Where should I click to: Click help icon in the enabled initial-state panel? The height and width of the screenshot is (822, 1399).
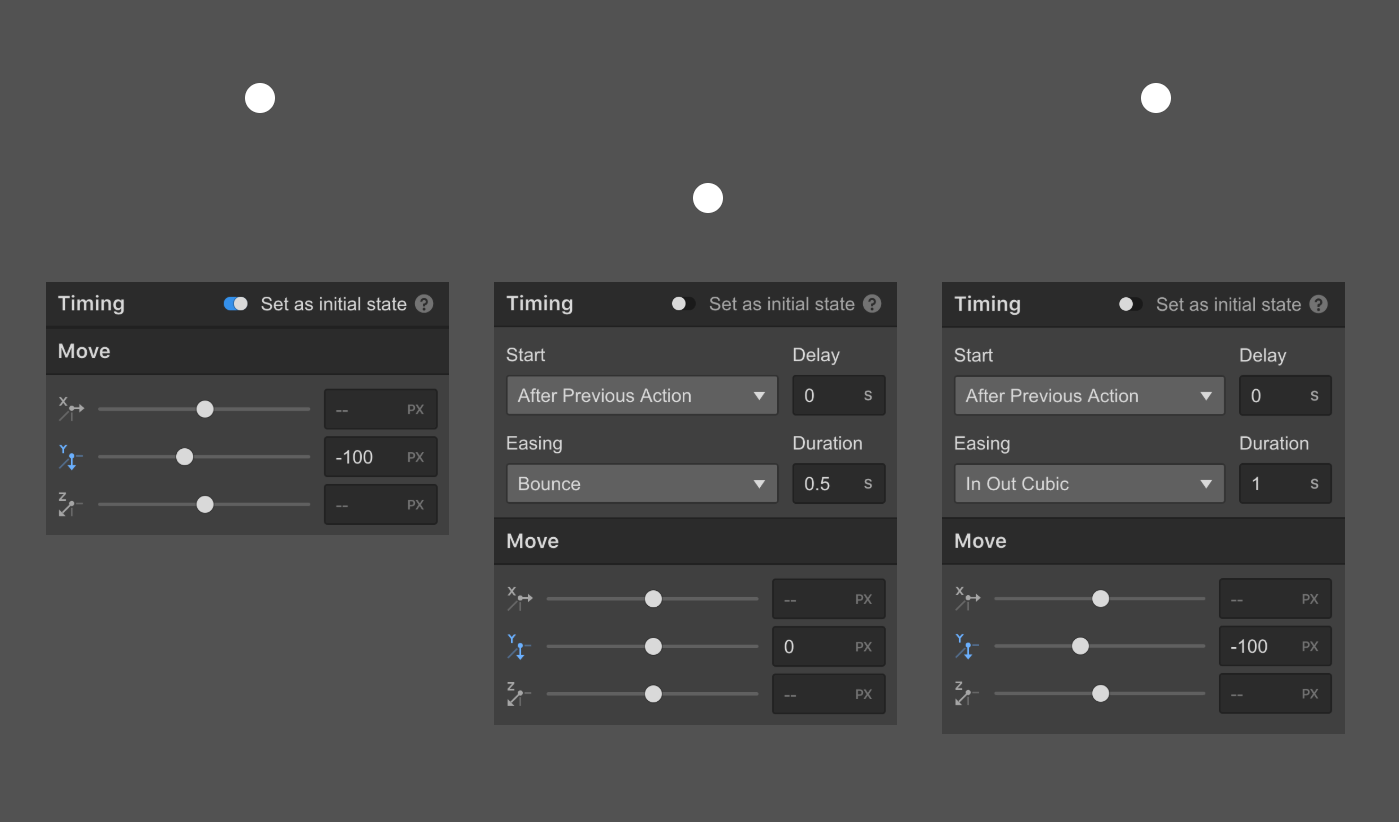pyautogui.click(x=424, y=304)
